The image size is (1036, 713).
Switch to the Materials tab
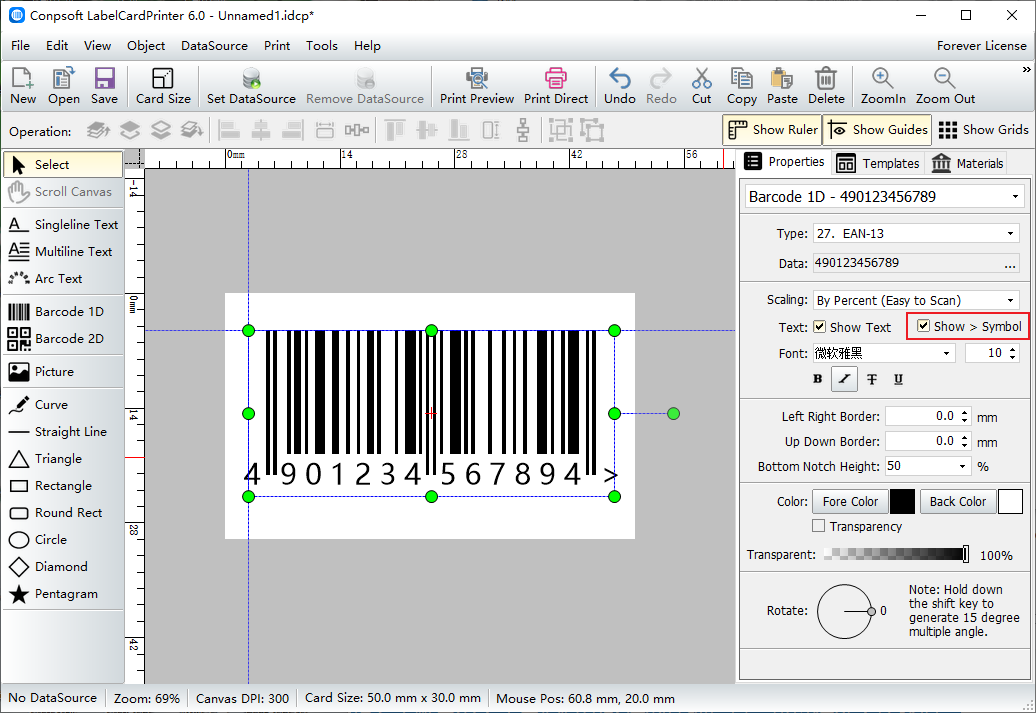tap(967, 163)
